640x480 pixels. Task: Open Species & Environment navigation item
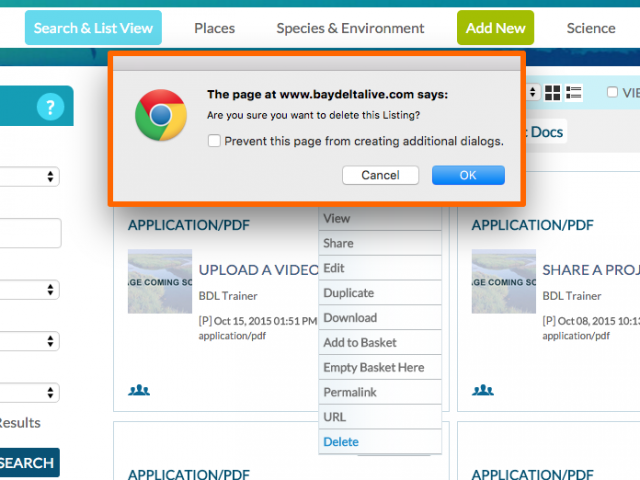(x=350, y=28)
